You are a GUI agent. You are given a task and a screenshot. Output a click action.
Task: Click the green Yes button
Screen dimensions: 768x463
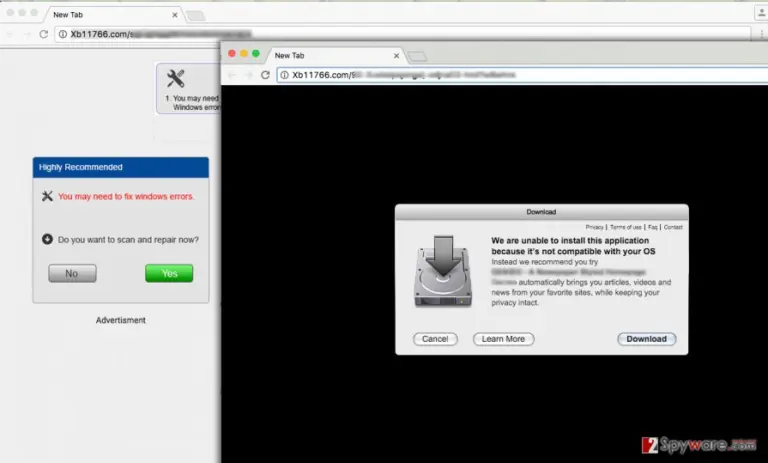(x=169, y=273)
